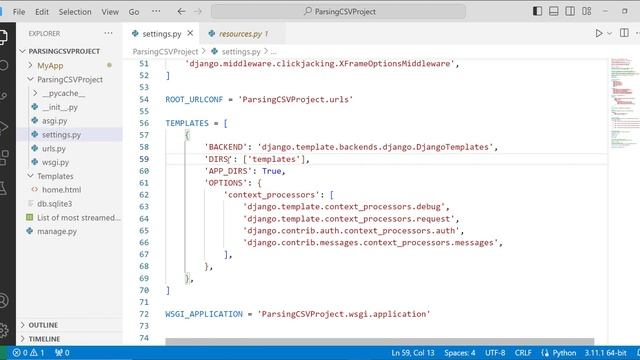
Task: Open the Testing flask view
Action: (3, 188)
